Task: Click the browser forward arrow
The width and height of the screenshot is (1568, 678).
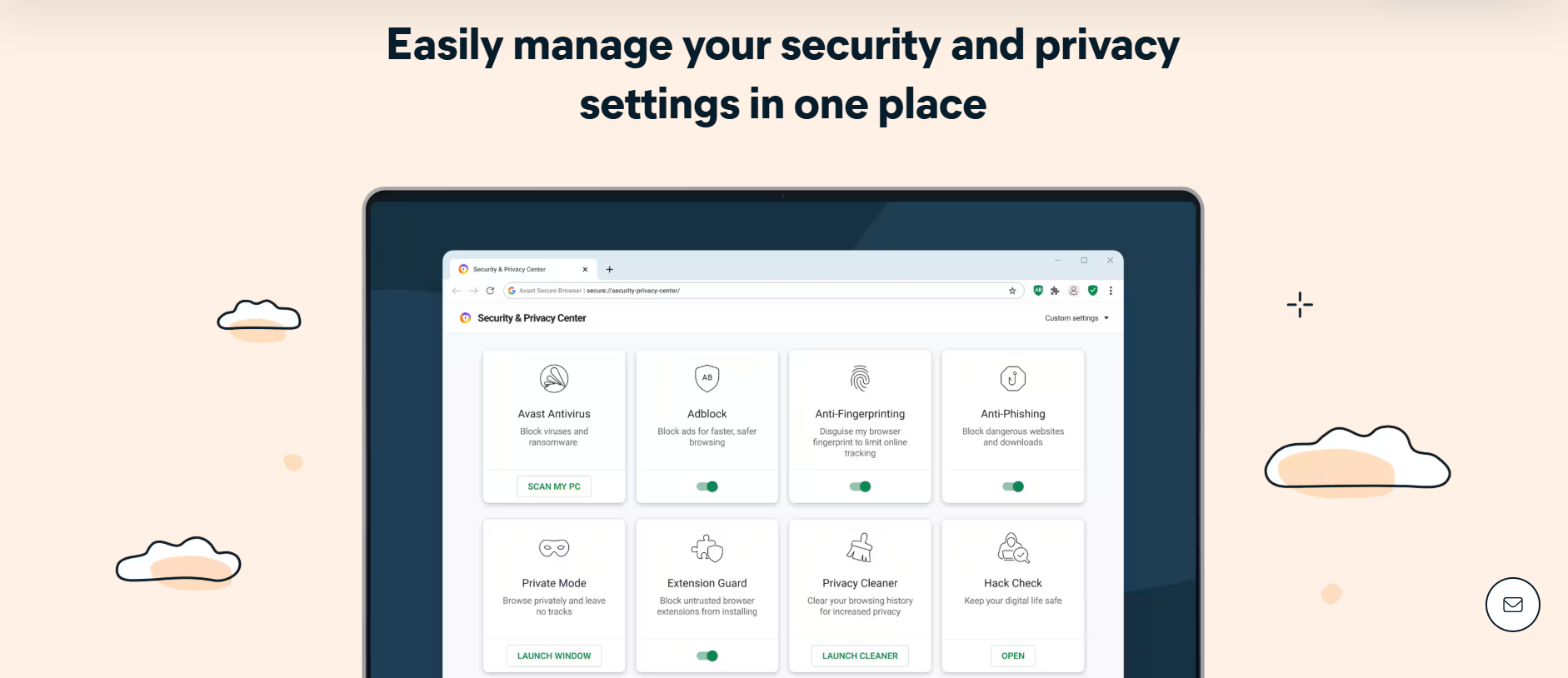Action: 473,291
